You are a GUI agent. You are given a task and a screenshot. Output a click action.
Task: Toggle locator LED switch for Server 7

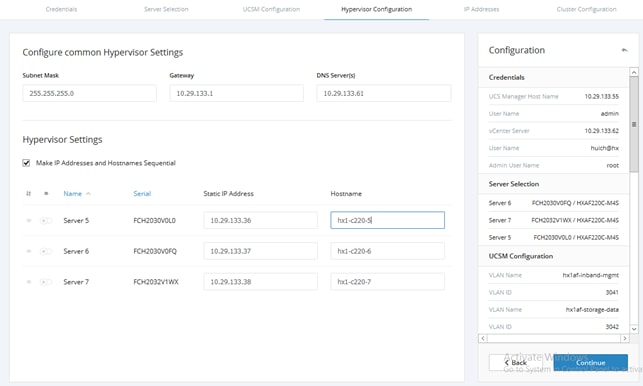46,282
